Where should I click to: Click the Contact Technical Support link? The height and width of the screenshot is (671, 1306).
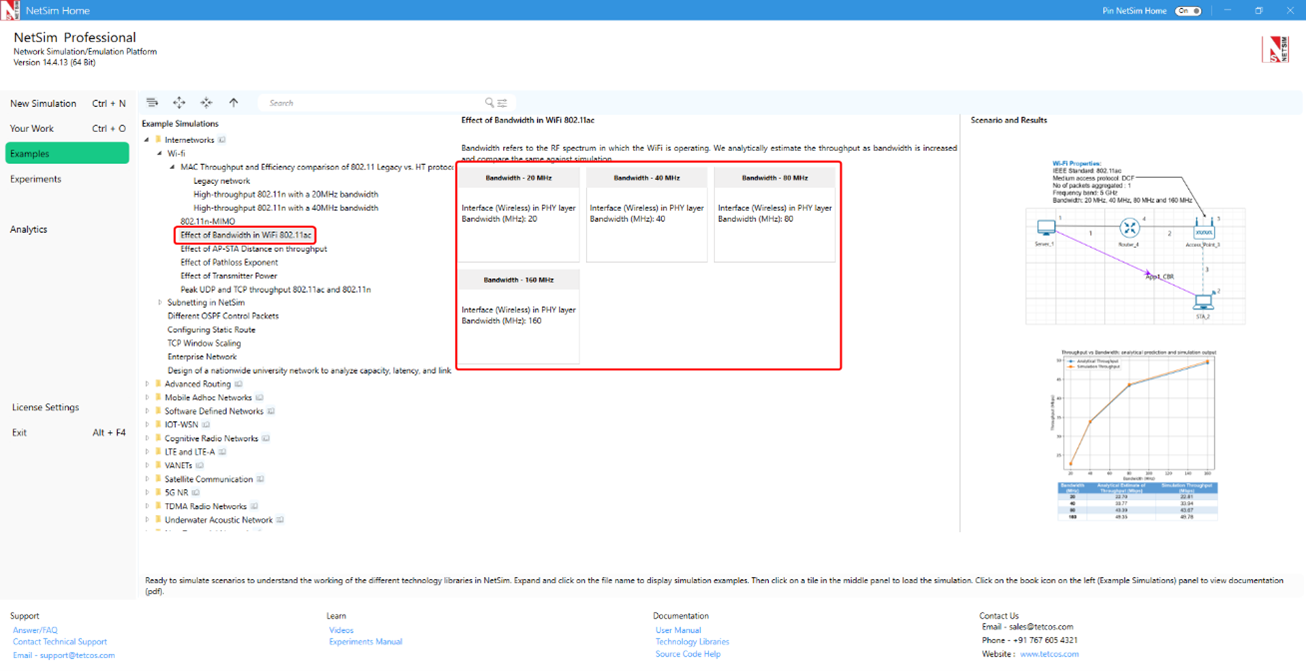(60, 642)
